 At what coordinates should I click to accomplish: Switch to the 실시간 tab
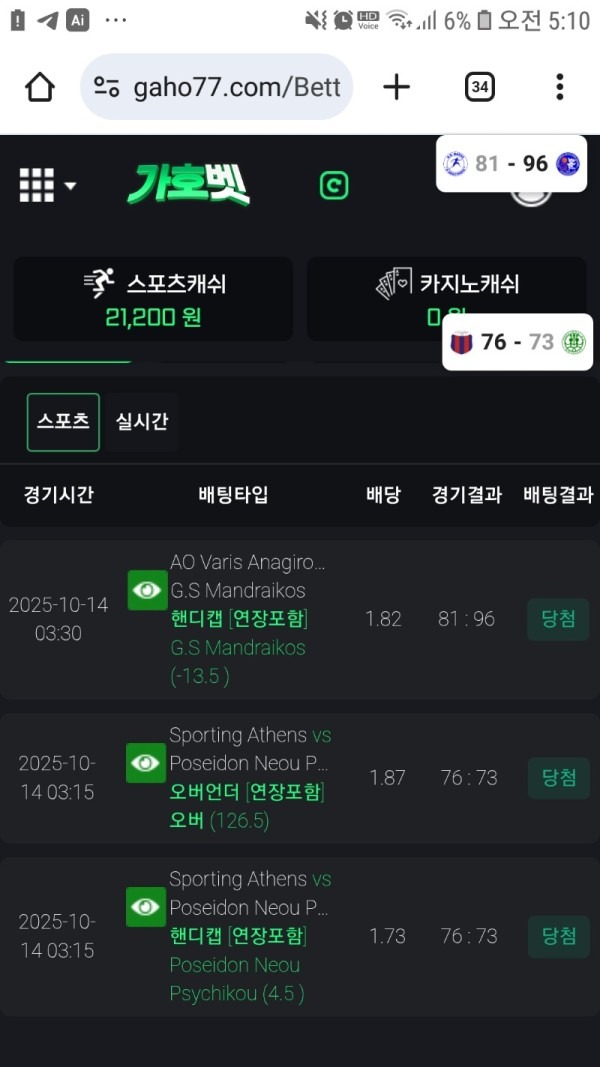point(142,422)
